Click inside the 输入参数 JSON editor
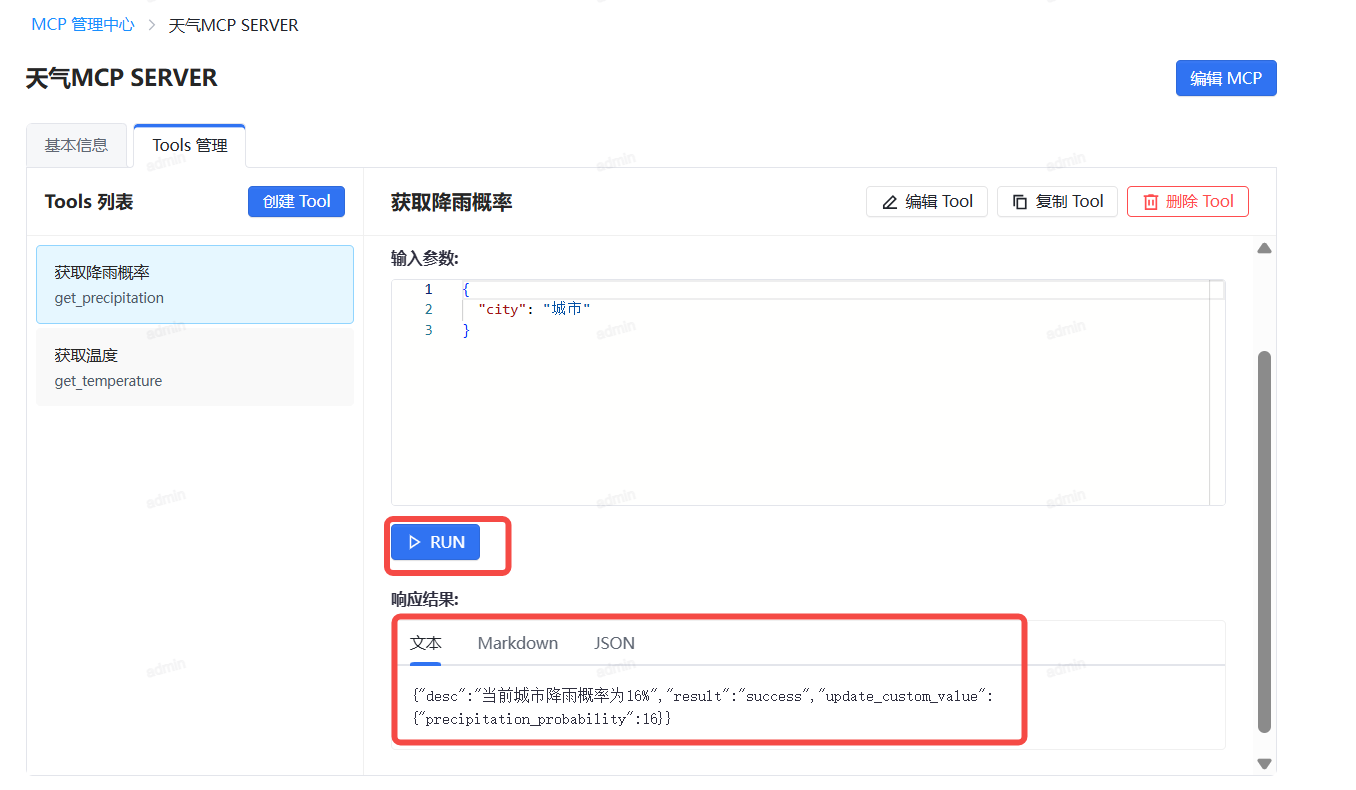Screen dimensions: 1356x790 coord(808,392)
